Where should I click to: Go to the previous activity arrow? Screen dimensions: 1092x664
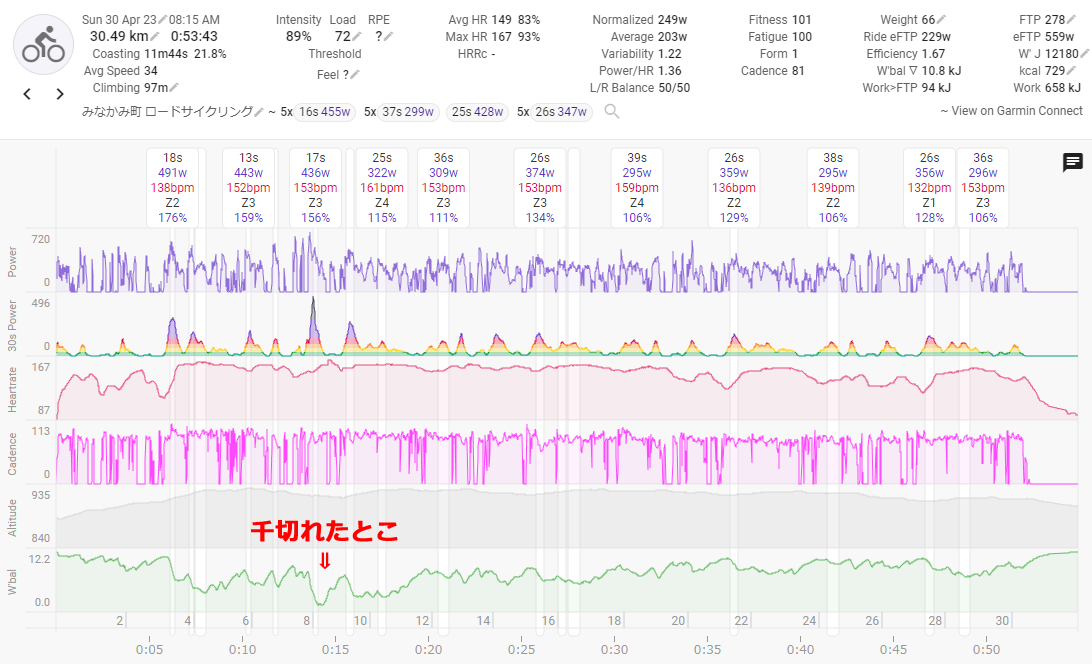coord(27,94)
